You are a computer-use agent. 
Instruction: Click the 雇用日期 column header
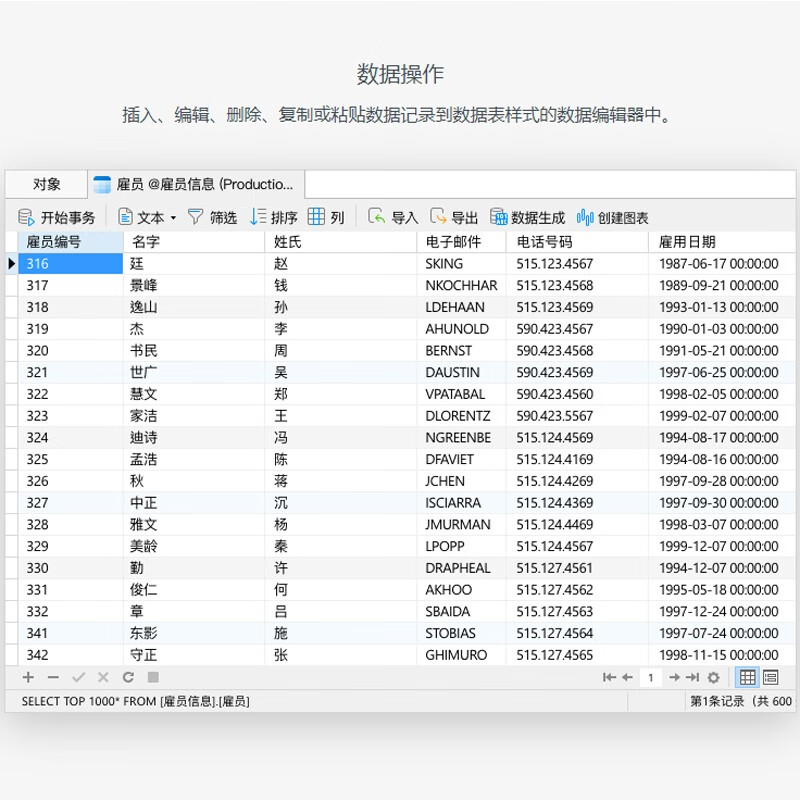[688, 242]
